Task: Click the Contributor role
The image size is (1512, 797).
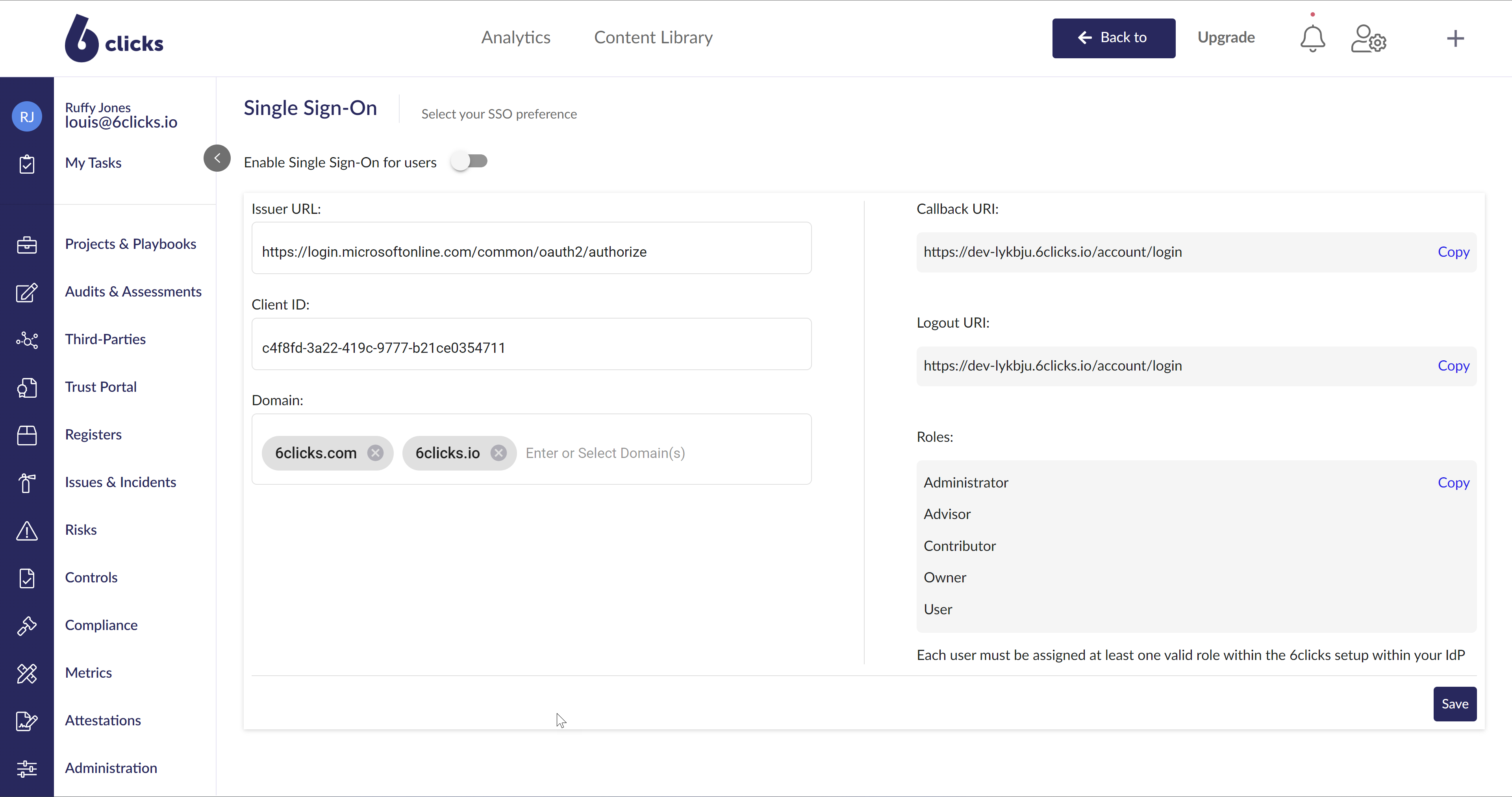Action: pyautogui.click(x=960, y=546)
